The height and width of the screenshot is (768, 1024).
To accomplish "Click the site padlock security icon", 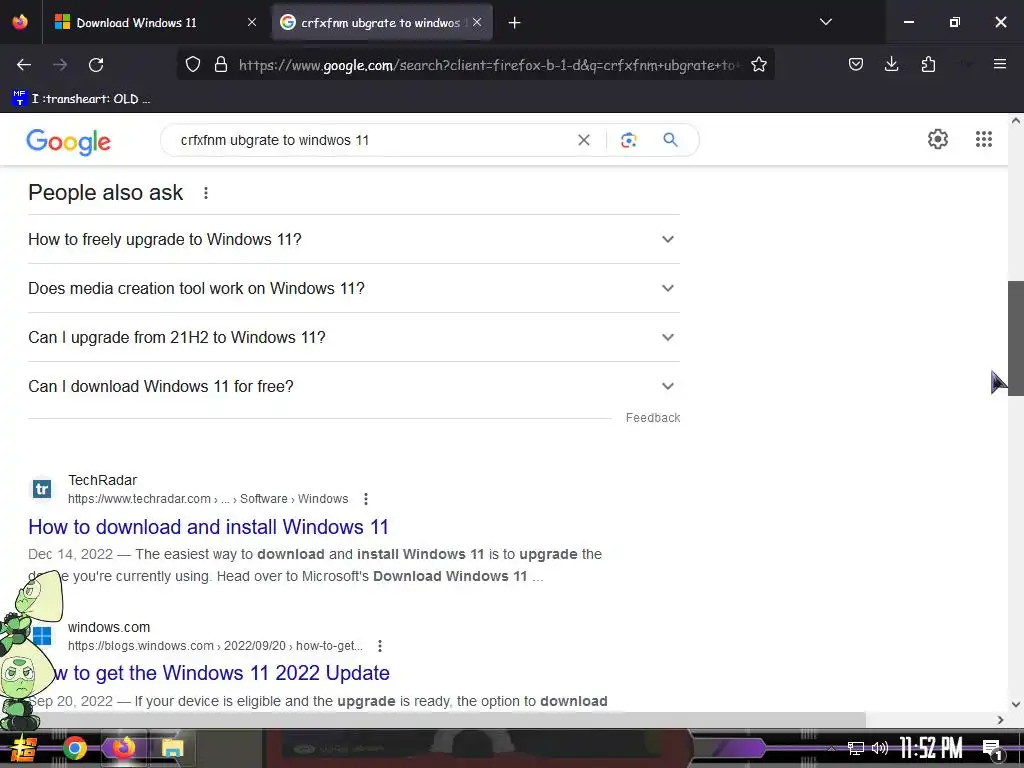I will [221, 65].
